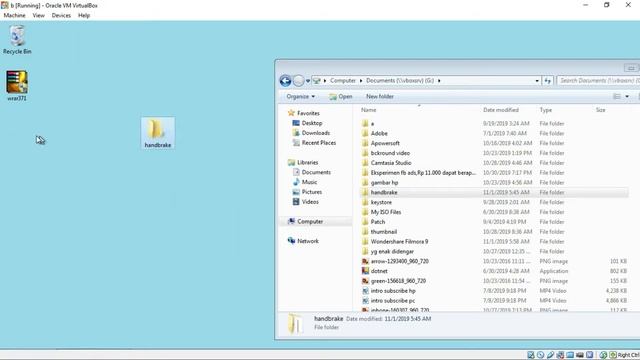Select the Camtasia Studio folder row
Screen dimensions: 640x360
[x=495, y=163]
